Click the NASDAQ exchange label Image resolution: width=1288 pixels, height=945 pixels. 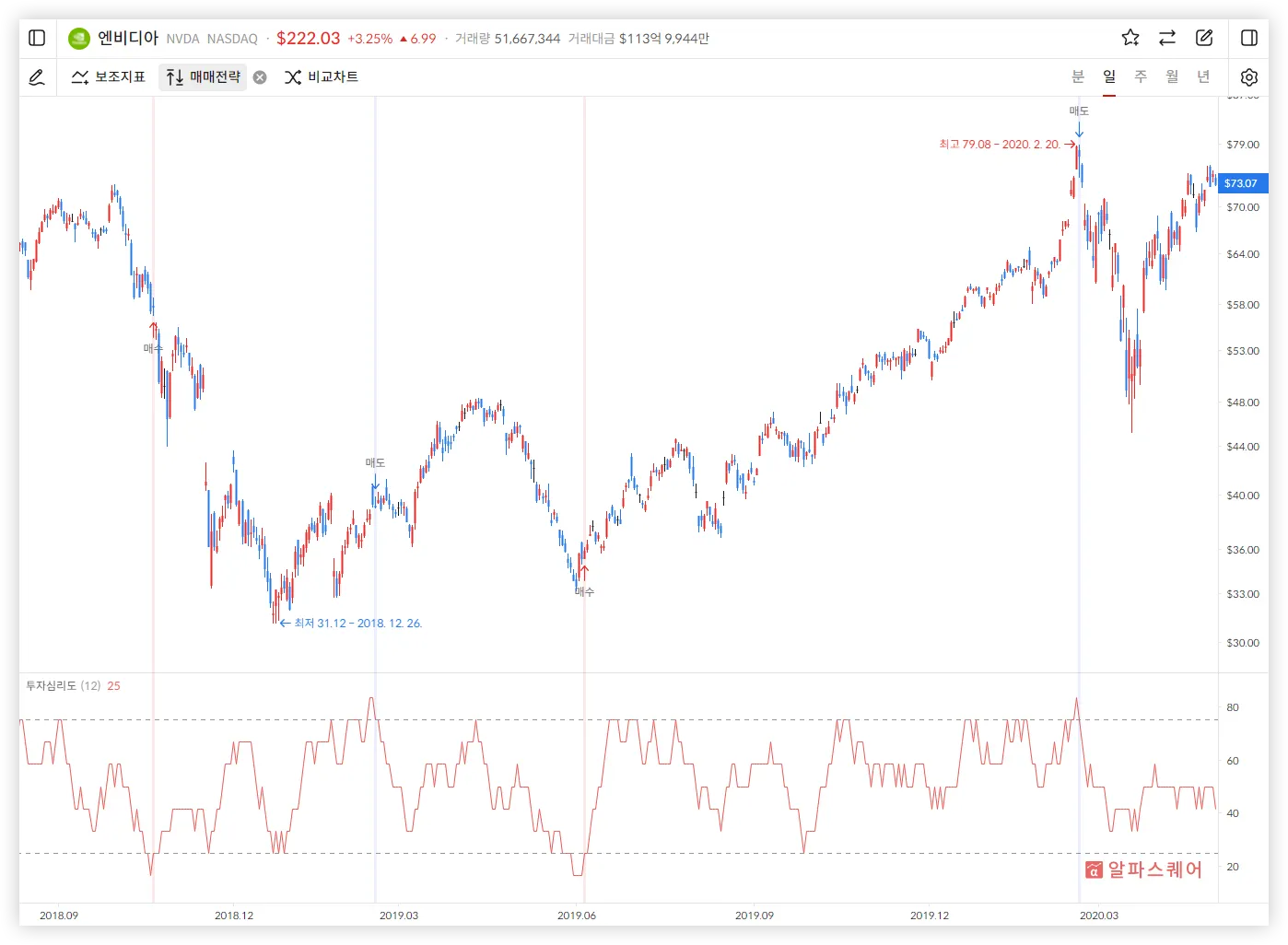232,39
